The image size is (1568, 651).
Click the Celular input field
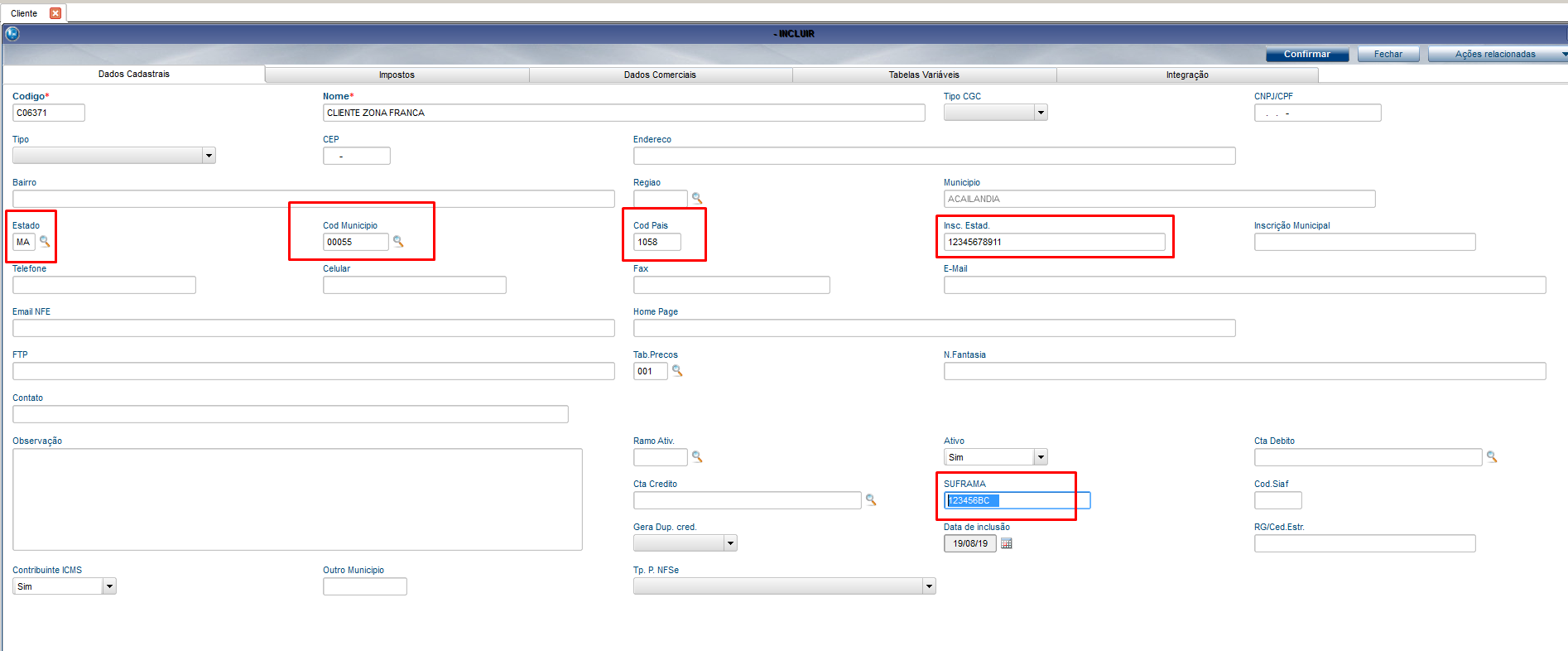415,285
